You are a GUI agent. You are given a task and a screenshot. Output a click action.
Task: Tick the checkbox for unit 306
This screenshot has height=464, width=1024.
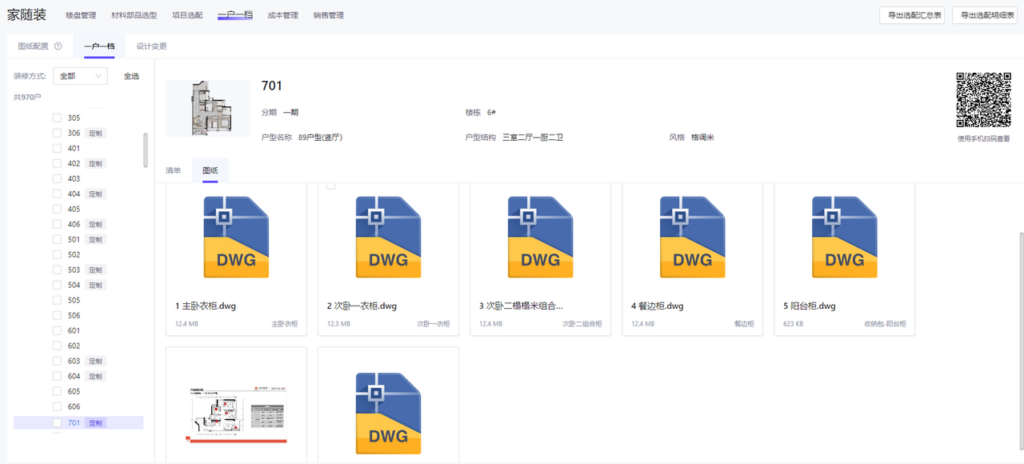click(57, 133)
